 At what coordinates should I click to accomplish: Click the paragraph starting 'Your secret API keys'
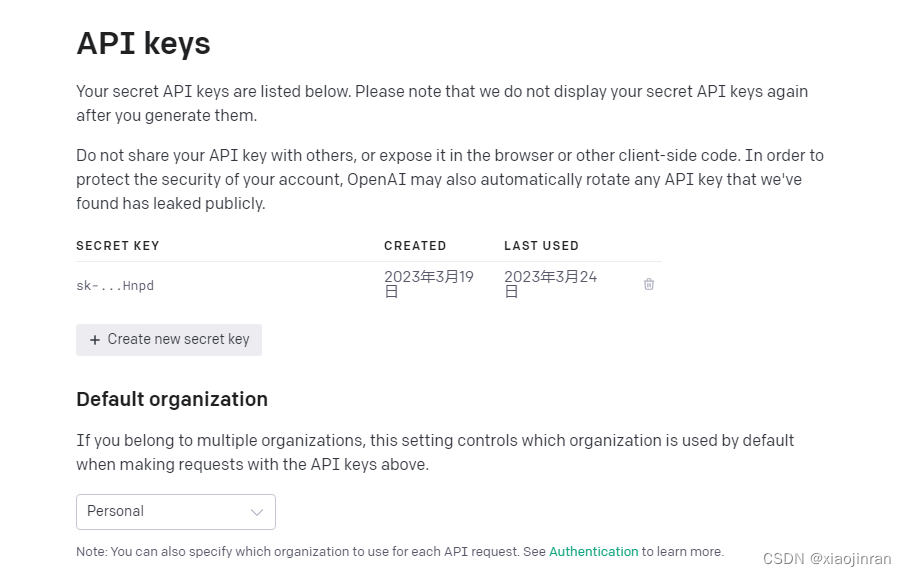tap(442, 103)
